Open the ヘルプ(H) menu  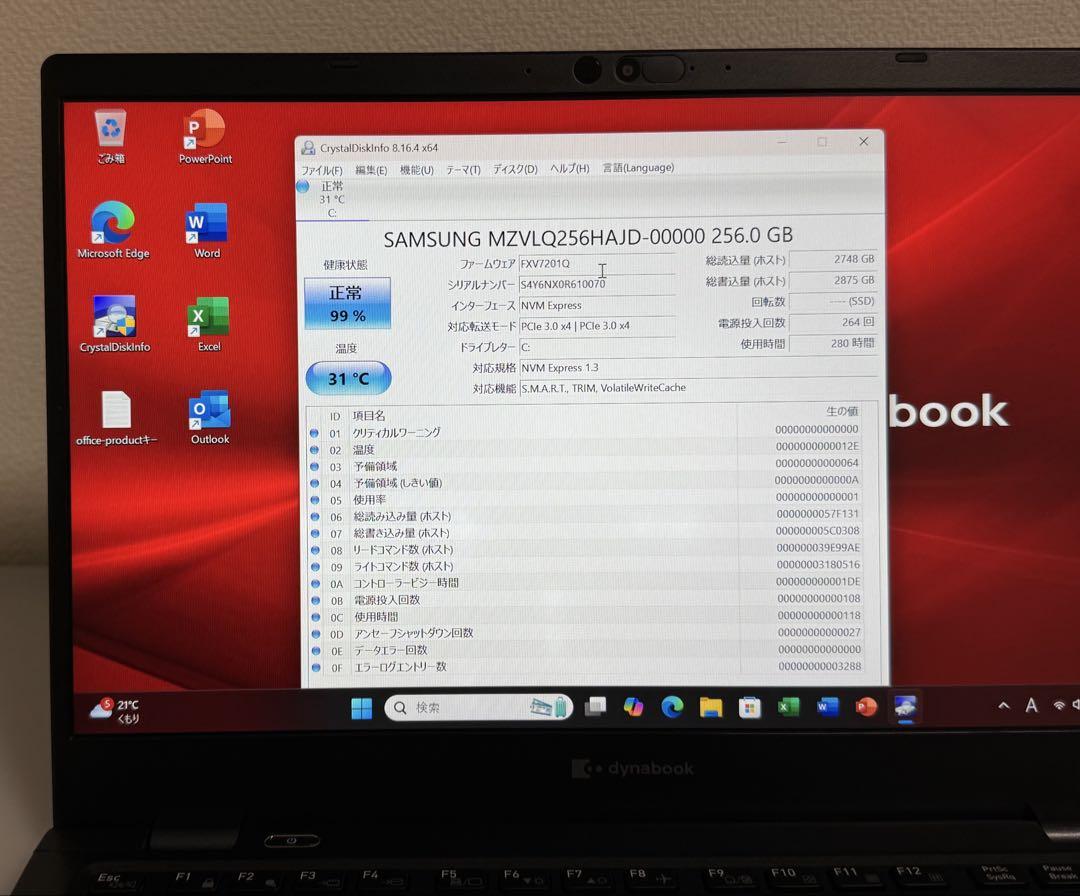[x=570, y=168]
